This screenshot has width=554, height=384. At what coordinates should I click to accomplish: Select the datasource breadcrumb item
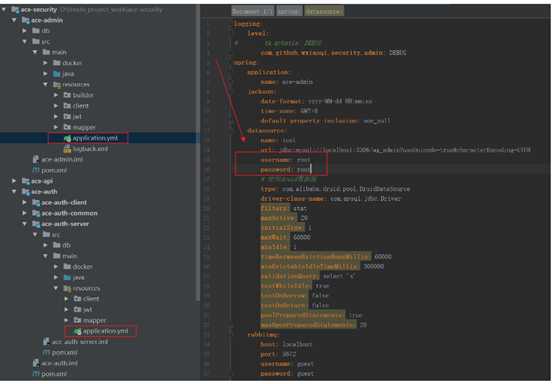323,11
